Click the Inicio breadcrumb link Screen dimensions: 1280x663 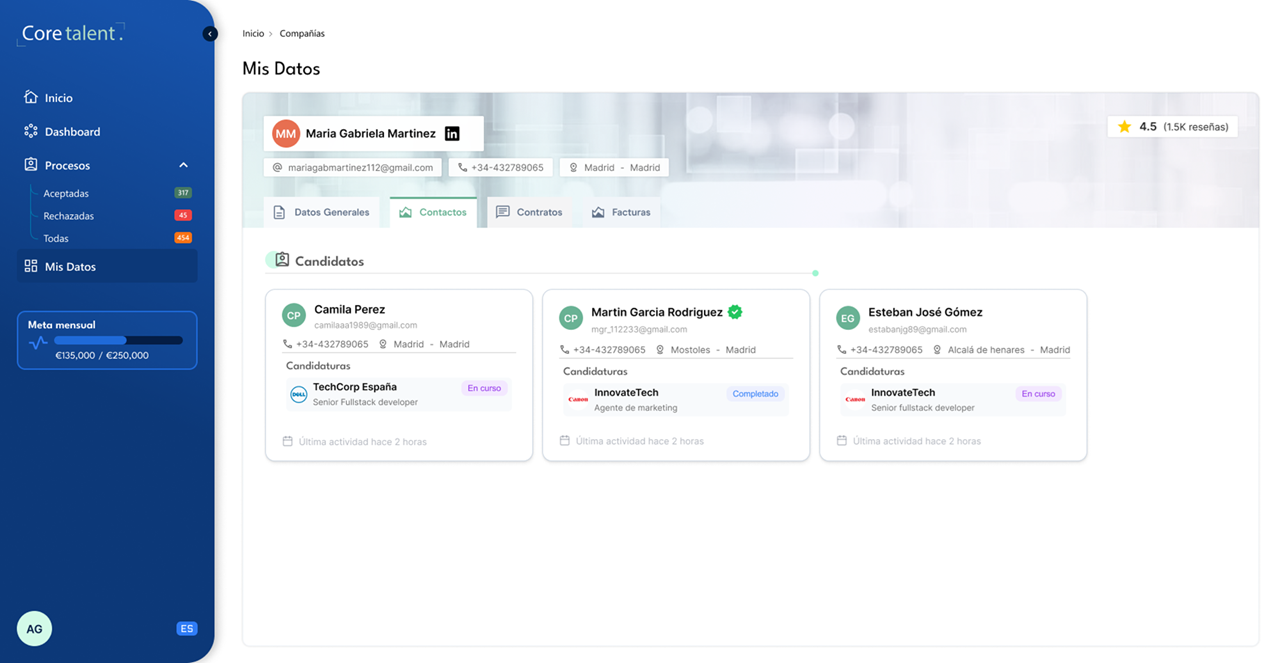253,34
